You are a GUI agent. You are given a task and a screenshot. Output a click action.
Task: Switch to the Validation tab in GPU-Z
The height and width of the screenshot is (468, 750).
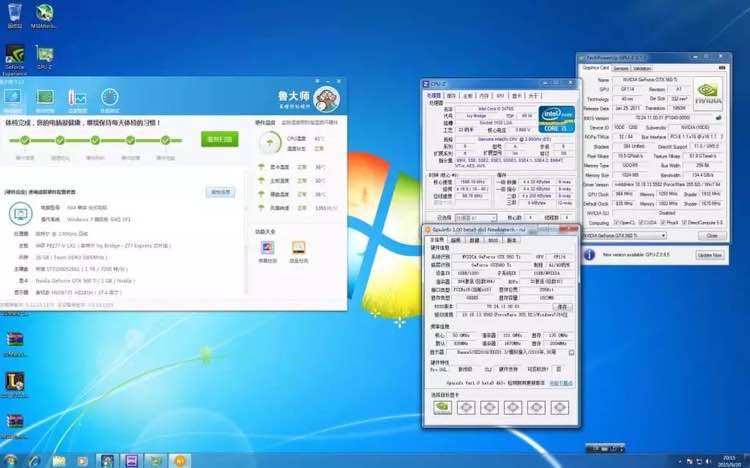point(642,68)
